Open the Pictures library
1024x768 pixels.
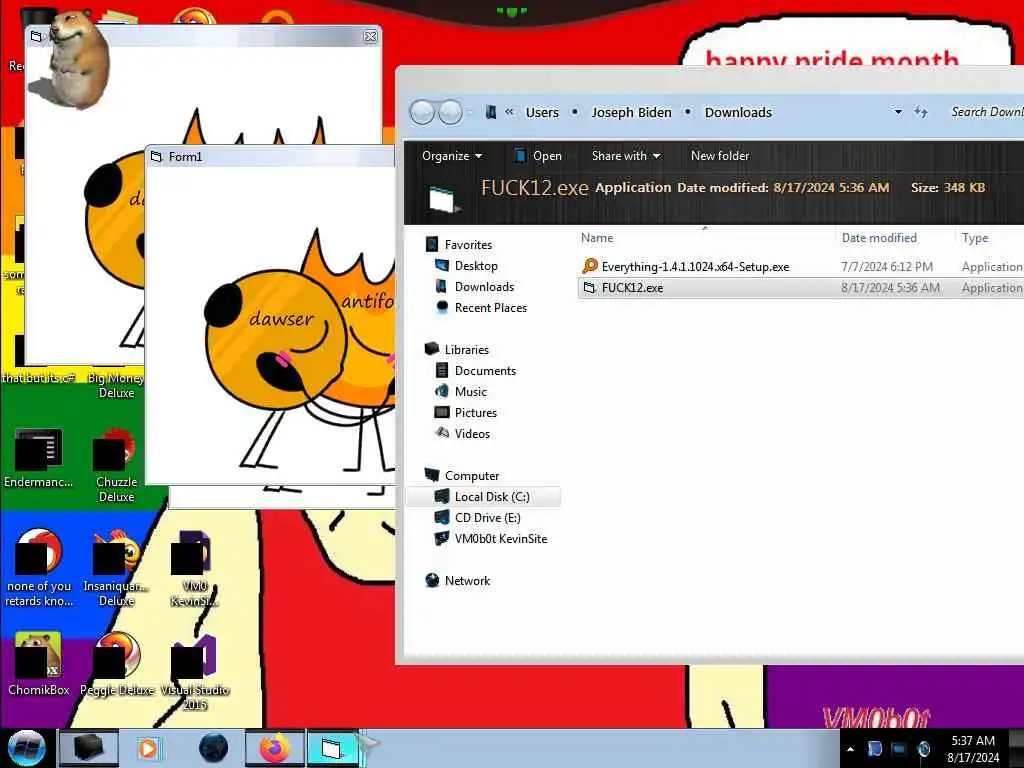click(x=475, y=413)
